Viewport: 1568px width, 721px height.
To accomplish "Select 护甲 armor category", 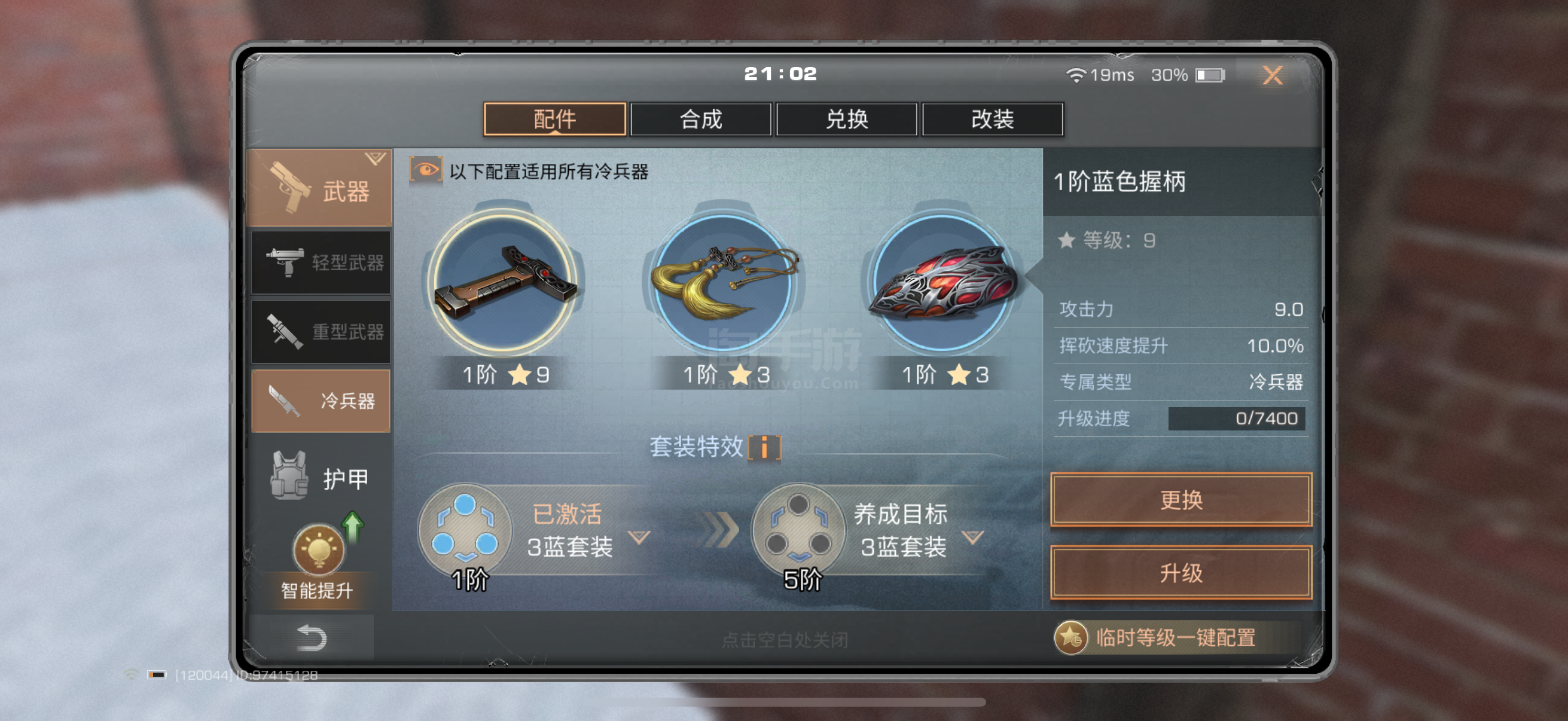I will coord(321,478).
